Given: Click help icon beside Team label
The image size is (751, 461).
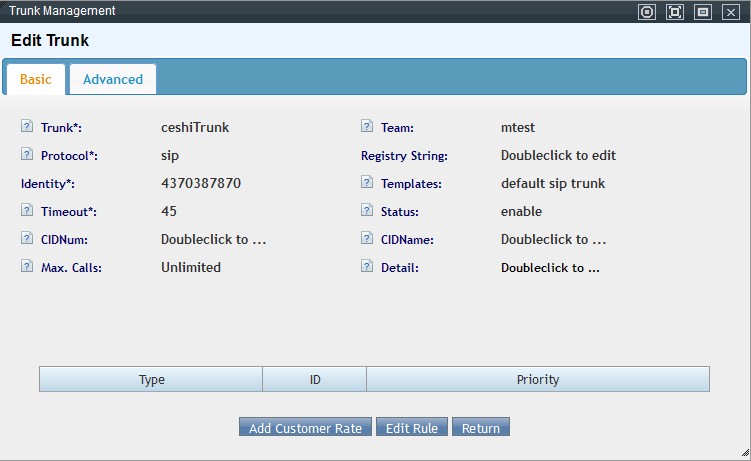Looking at the screenshot, I should tap(367, 128).
